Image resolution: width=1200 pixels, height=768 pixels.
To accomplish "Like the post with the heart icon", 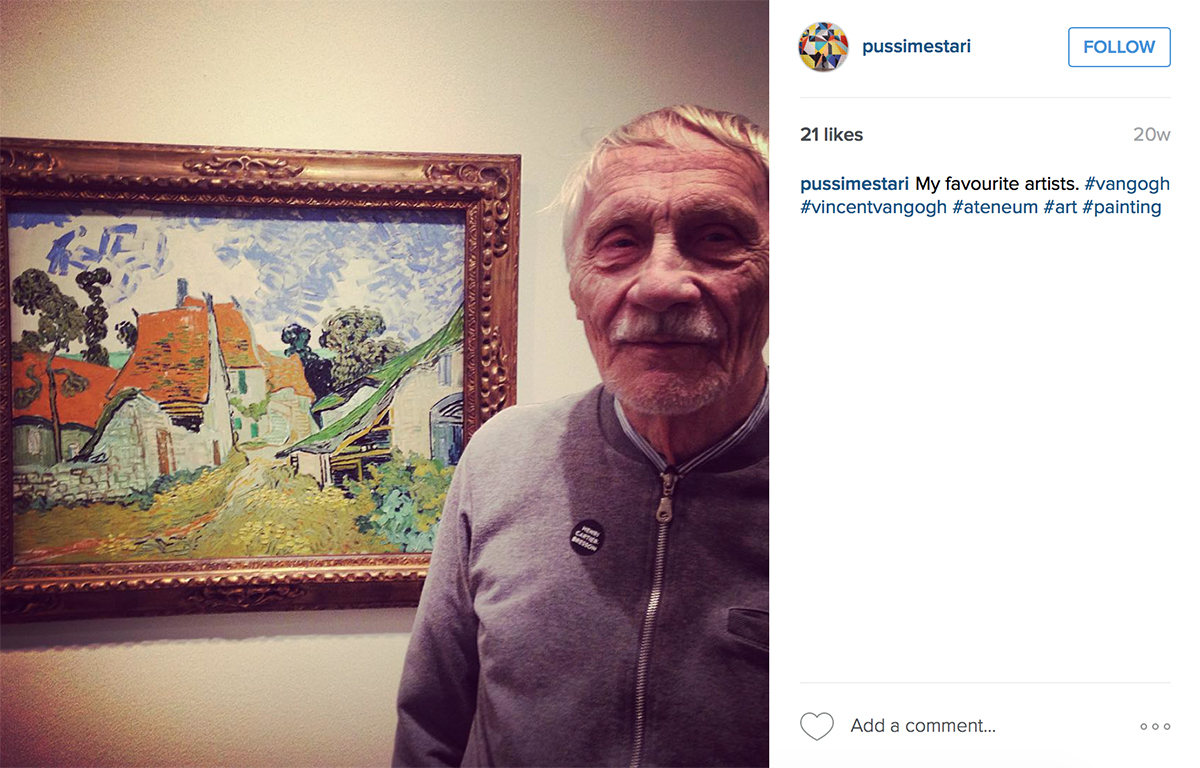I will tap(817, 726).
